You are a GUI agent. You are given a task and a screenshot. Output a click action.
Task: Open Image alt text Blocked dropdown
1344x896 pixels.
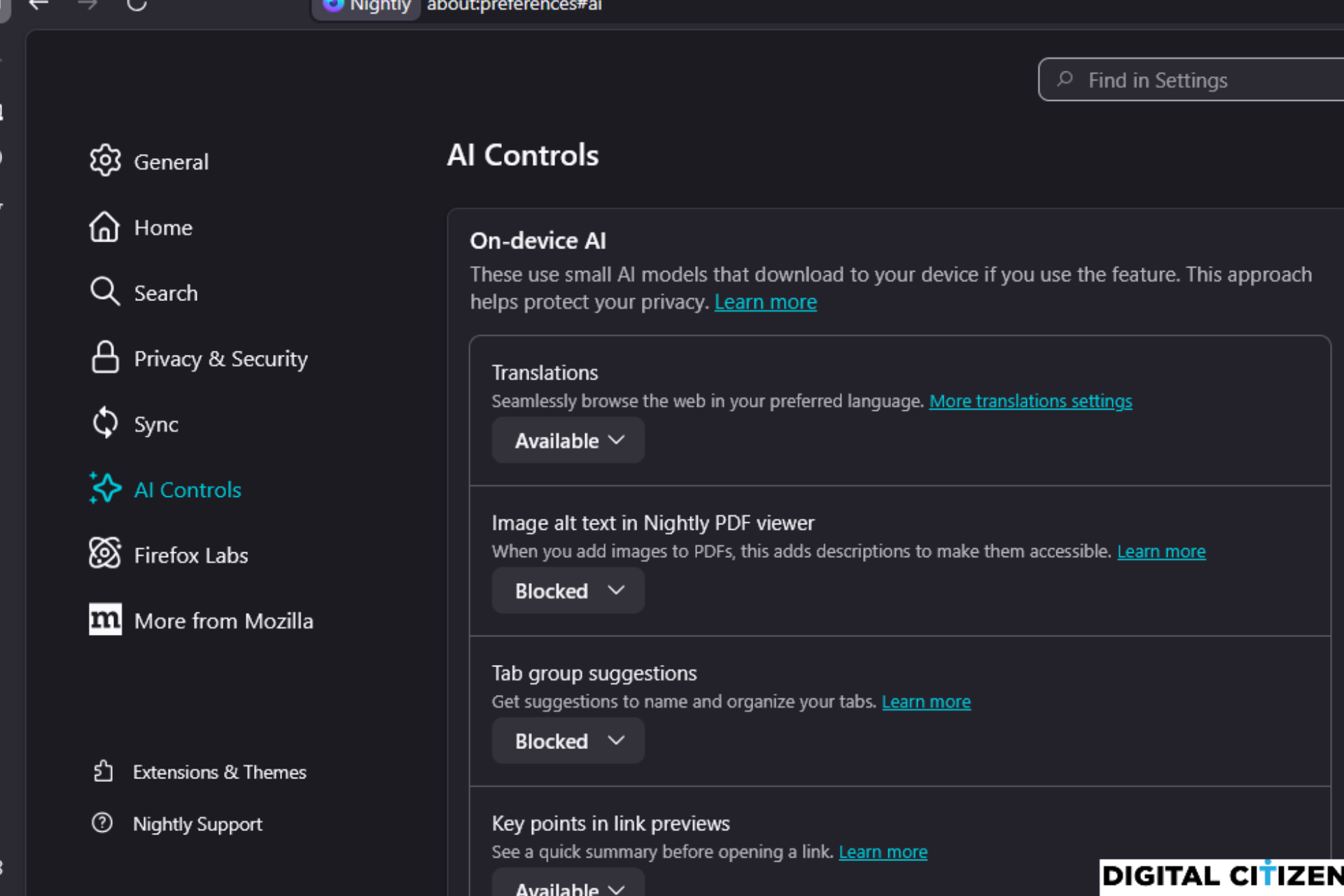(x=568, y=591)
